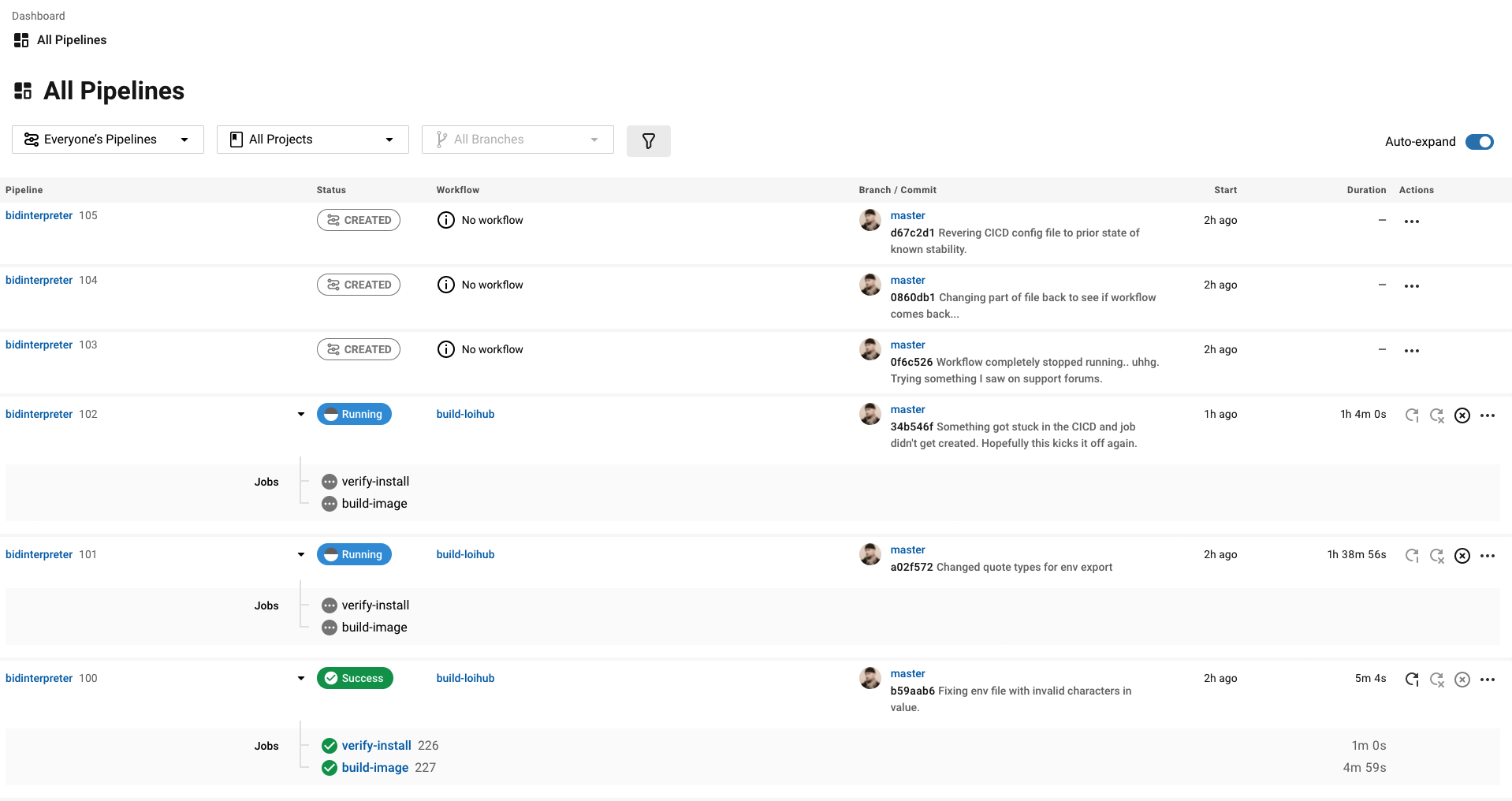This screenshot has width=1512, height=801.
Task: Click the green check icon beside build-image 227
Action: tap(330, 768)
